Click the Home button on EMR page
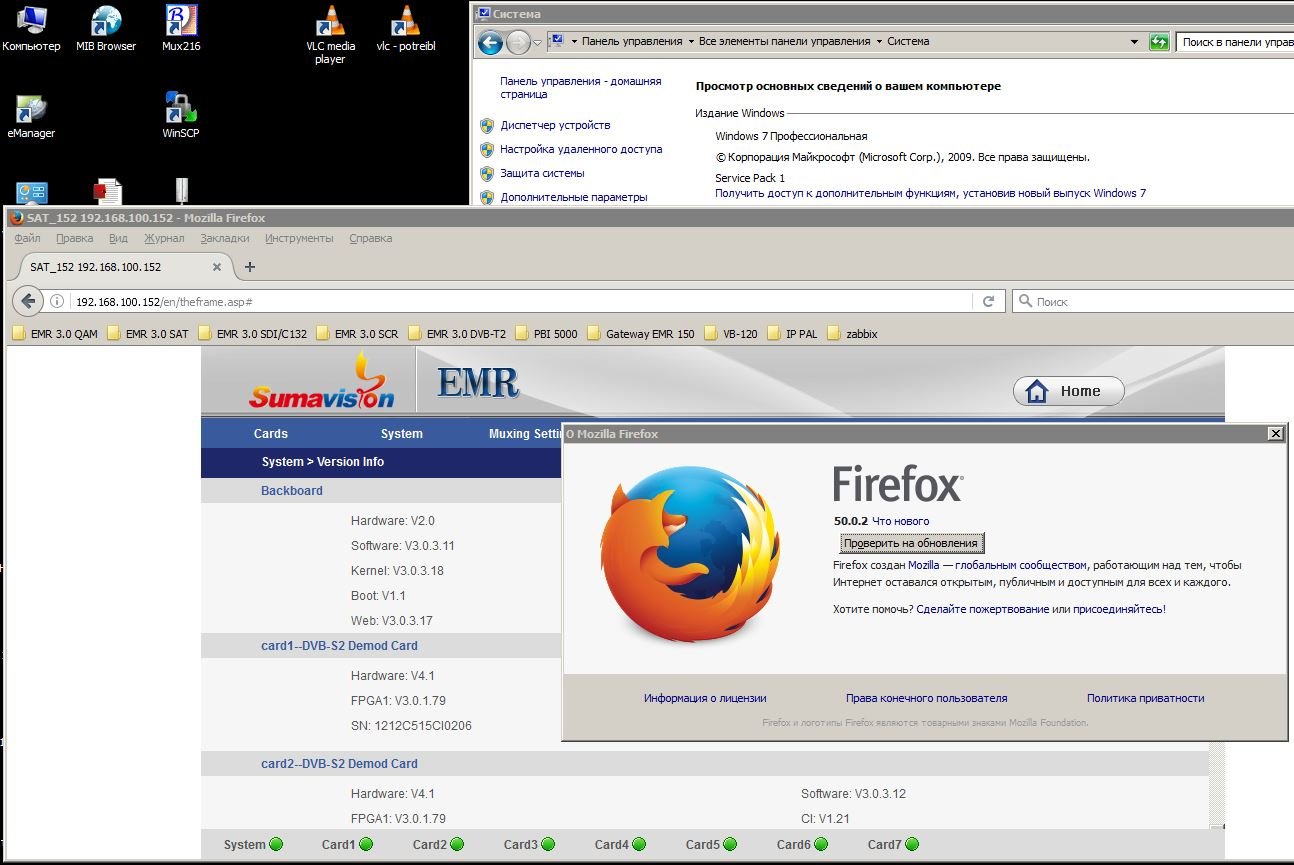This screenshot has width=1294, height=865. point(1068,391)
